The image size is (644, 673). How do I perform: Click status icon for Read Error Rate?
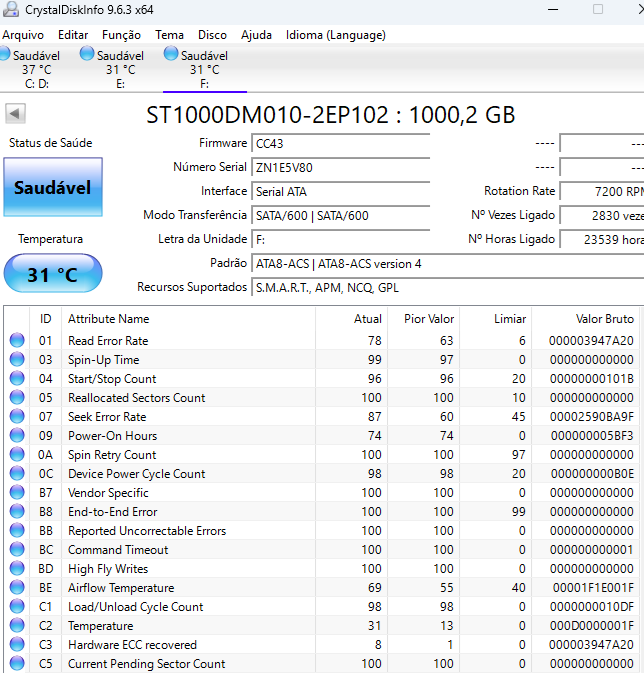[x=17, y=340]
